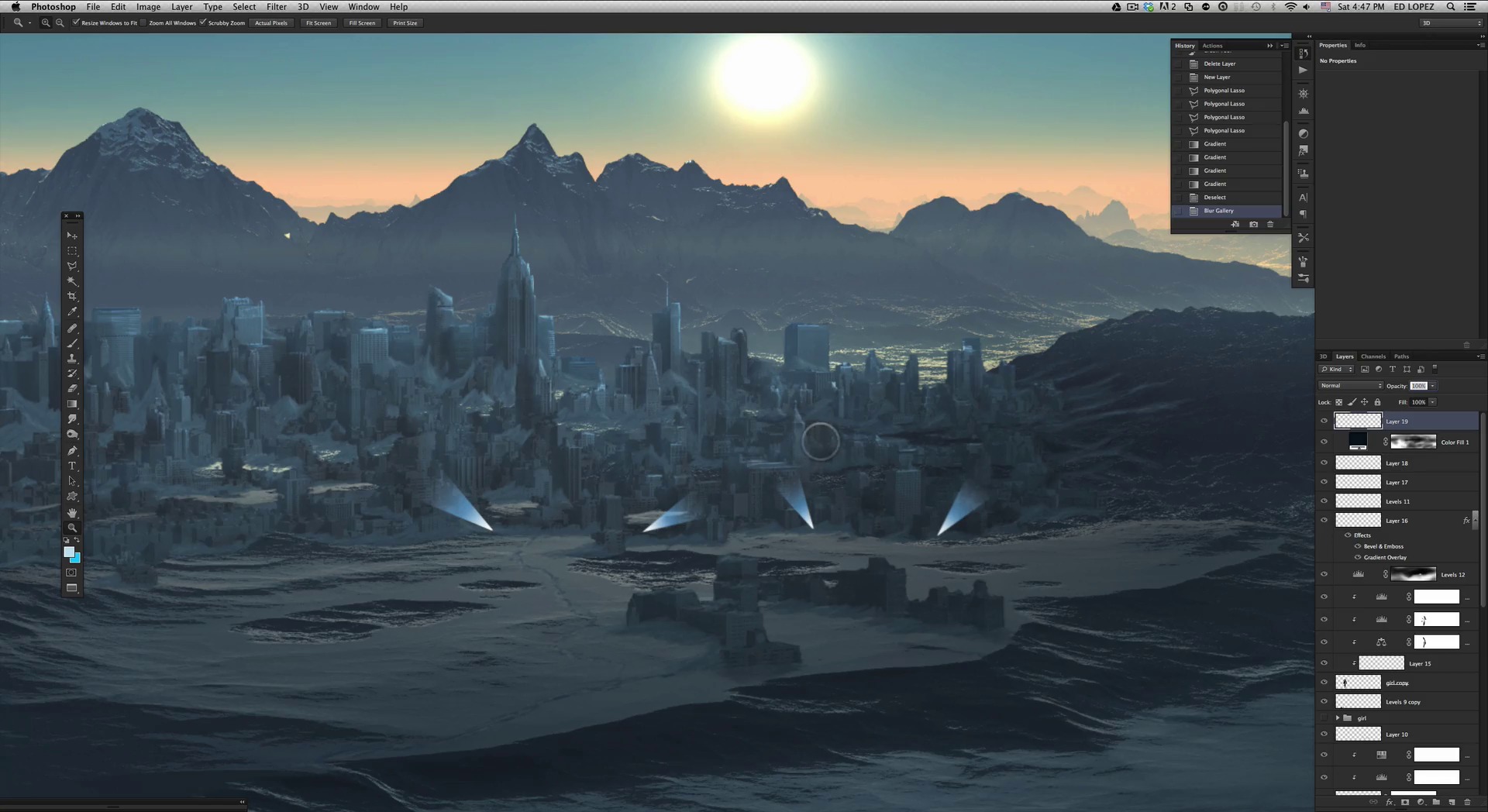1488x812 pixels.
Task: Toggle Gradient Overlay effect visibility
Action: (x=1358, y=557)
